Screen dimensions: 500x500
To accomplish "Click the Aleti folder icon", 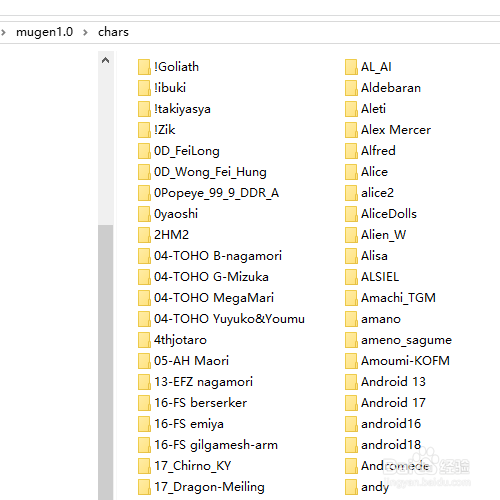I will [x=351, y=109].
